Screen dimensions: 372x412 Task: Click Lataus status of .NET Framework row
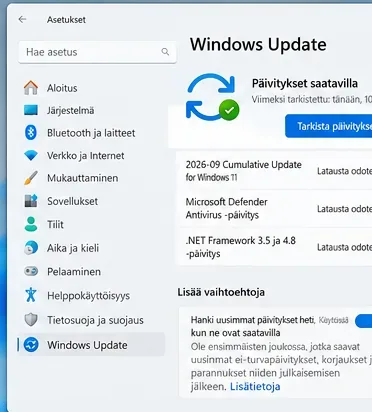coord(344,247)
